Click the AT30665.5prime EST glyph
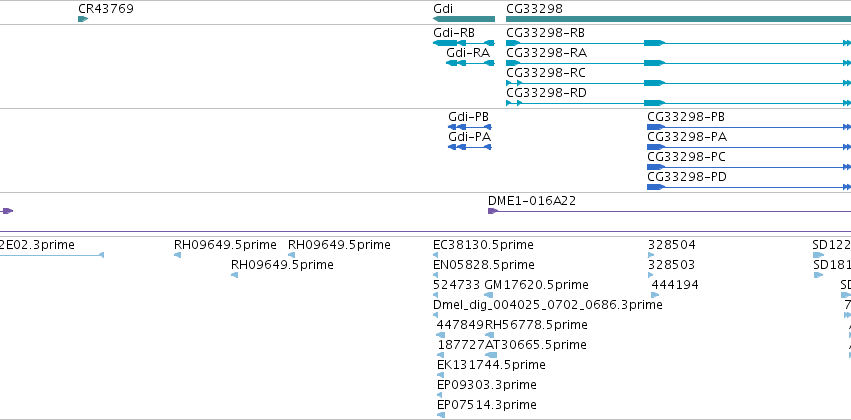Image resolution: width=851 pixels, height=420 pixels. point(491,355)
